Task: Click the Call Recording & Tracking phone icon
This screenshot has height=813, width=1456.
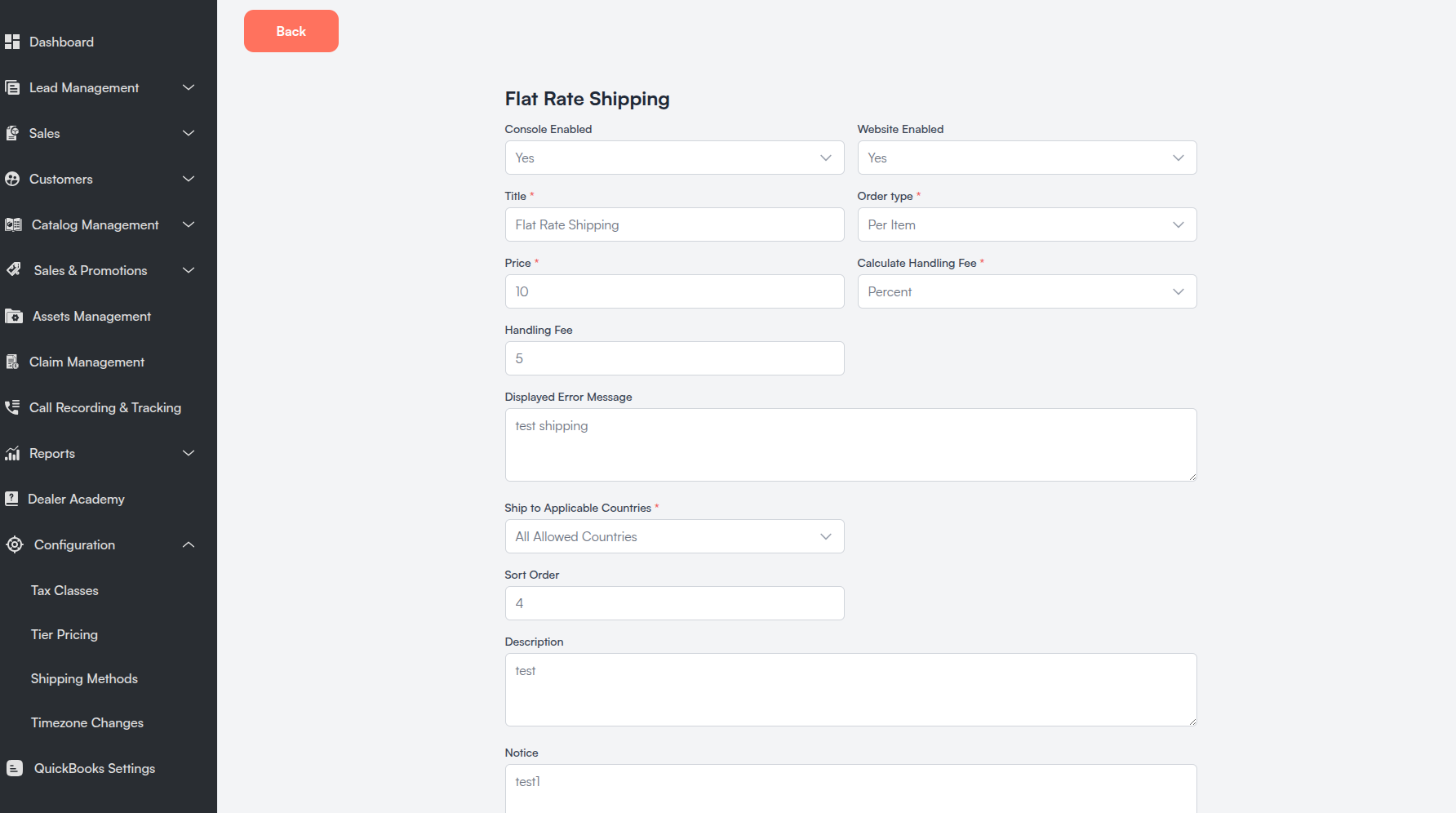Action: 12,407
